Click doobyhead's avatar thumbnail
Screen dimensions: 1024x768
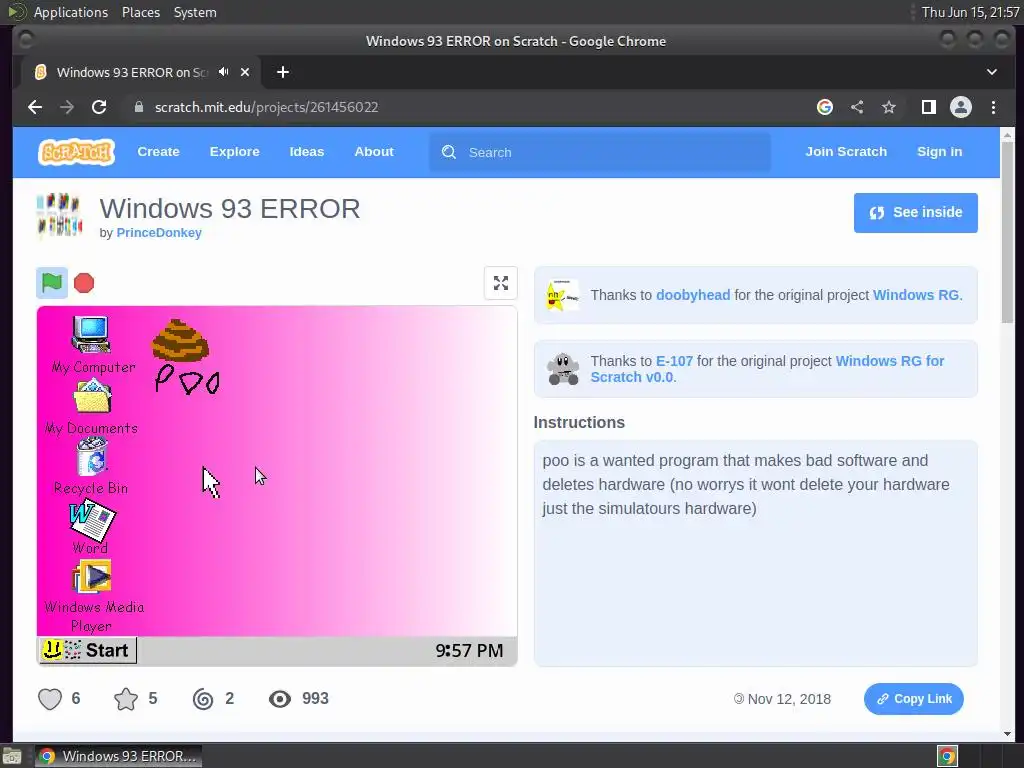562,295
